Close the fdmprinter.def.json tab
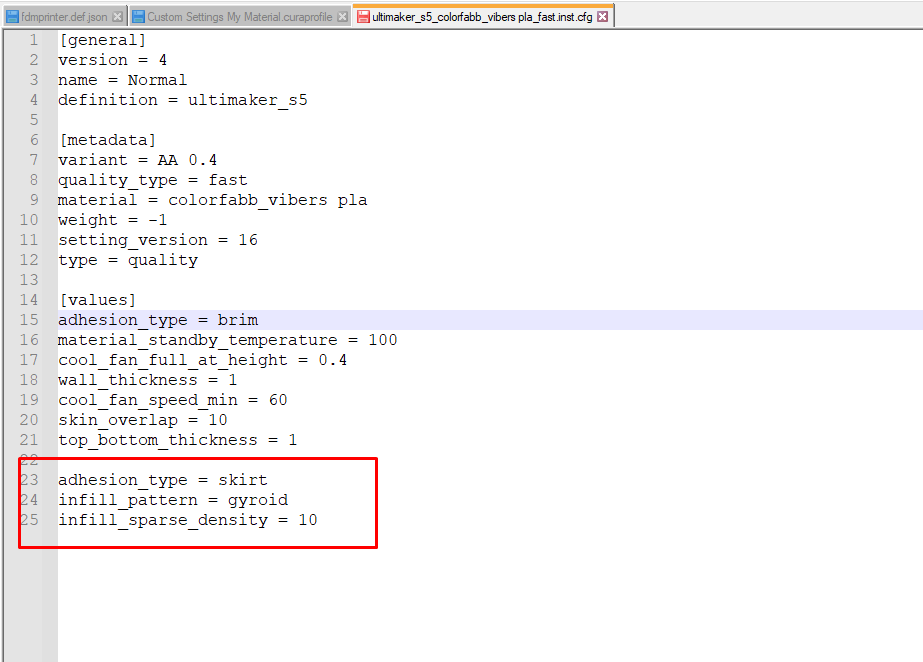Screen dimensions: 923x662 118,17
